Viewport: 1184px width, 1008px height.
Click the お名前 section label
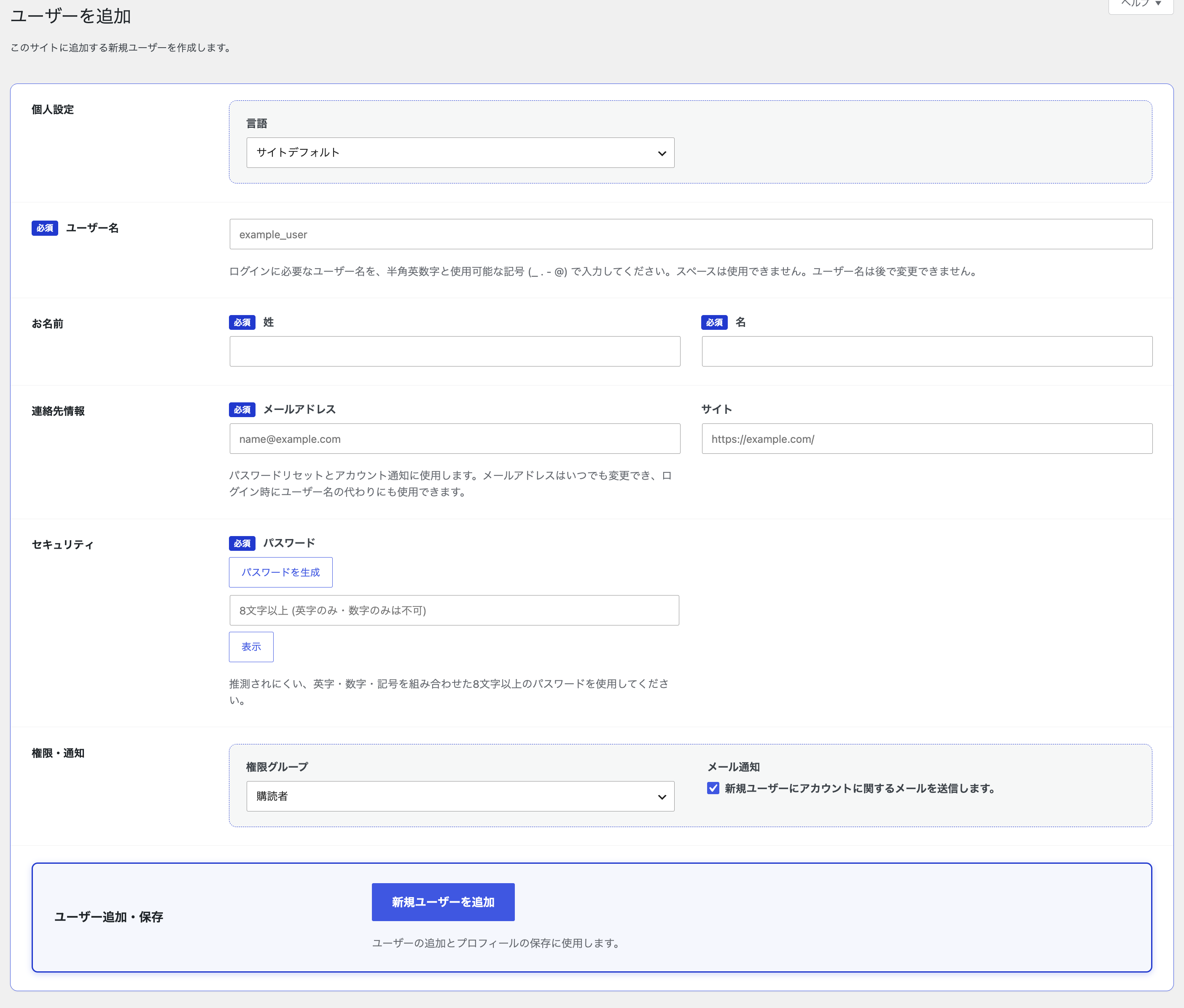(x=47, y=323)
